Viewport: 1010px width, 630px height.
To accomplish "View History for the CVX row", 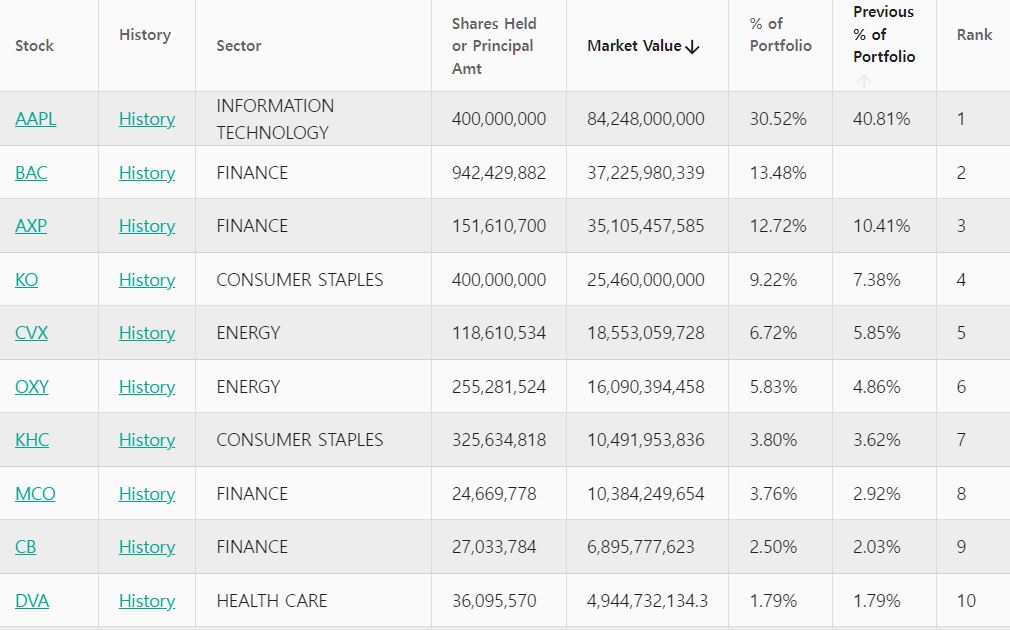I will tap(147, 333).
